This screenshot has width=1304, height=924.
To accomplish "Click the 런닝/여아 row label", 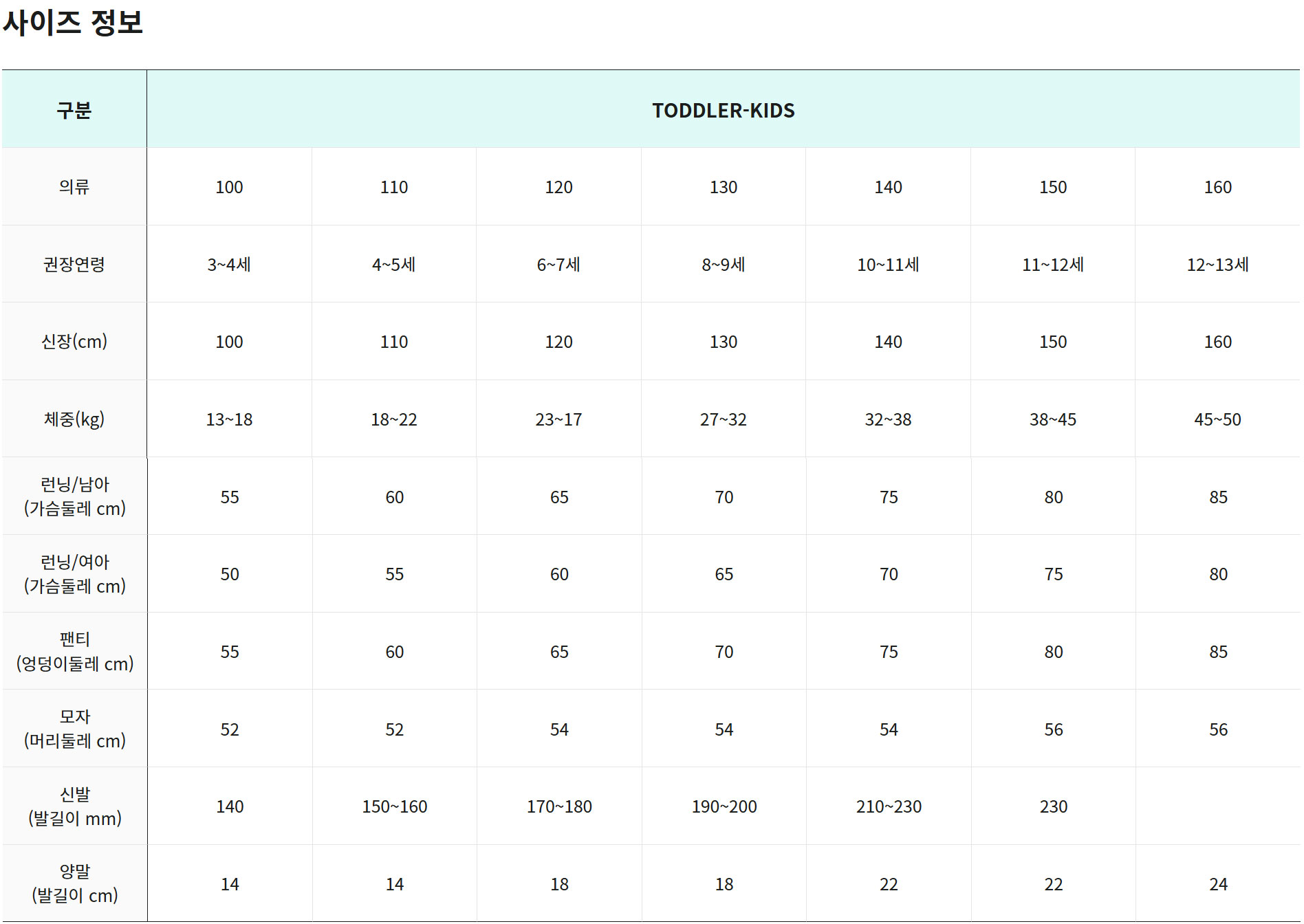I will 74,574.
